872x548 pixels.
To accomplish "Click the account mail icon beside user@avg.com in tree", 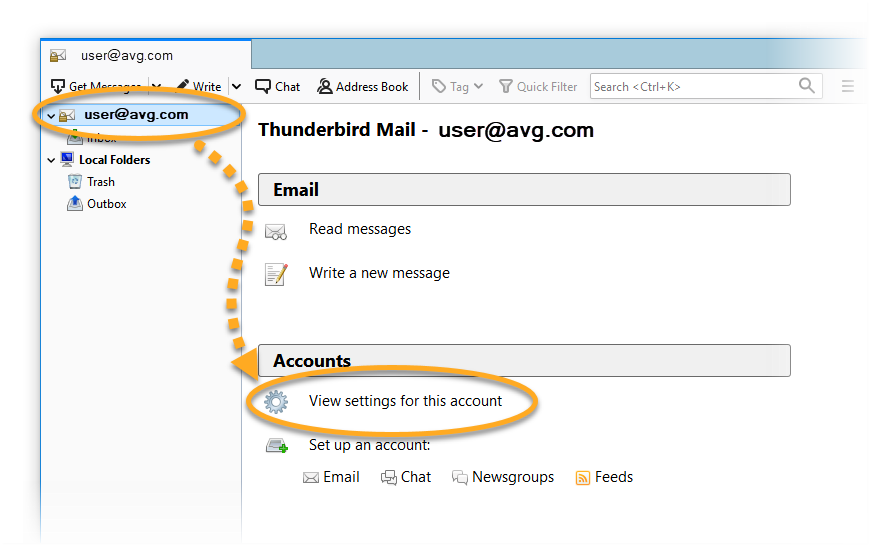I will [x=67, y=116].
